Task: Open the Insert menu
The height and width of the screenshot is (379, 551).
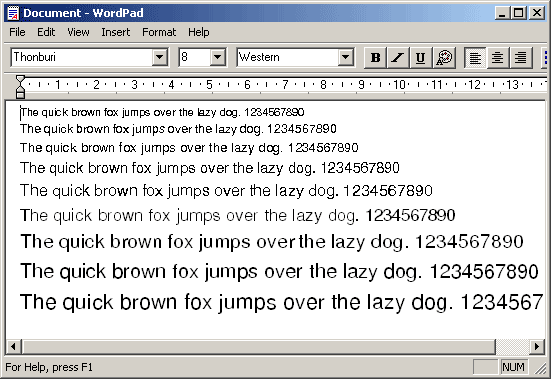Action: 116,32
